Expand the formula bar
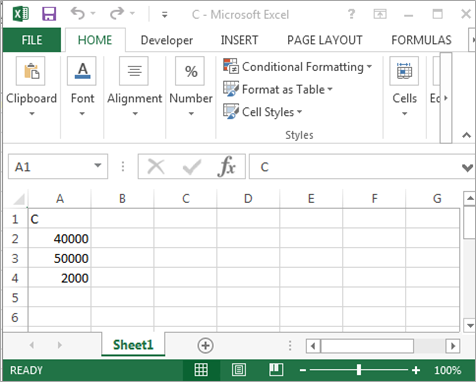Viewport: 476px width, 382px height. [x=468, y=167]
